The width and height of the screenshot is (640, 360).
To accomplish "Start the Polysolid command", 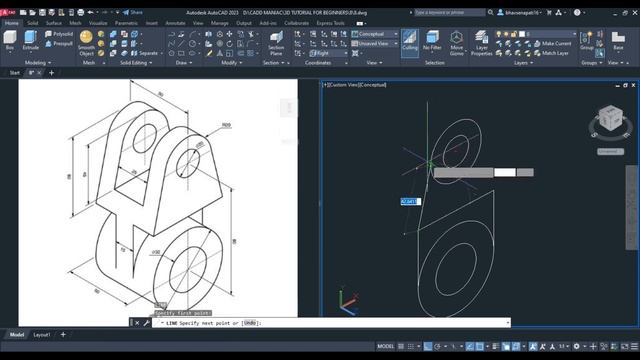I will click(x=59, y=34).
